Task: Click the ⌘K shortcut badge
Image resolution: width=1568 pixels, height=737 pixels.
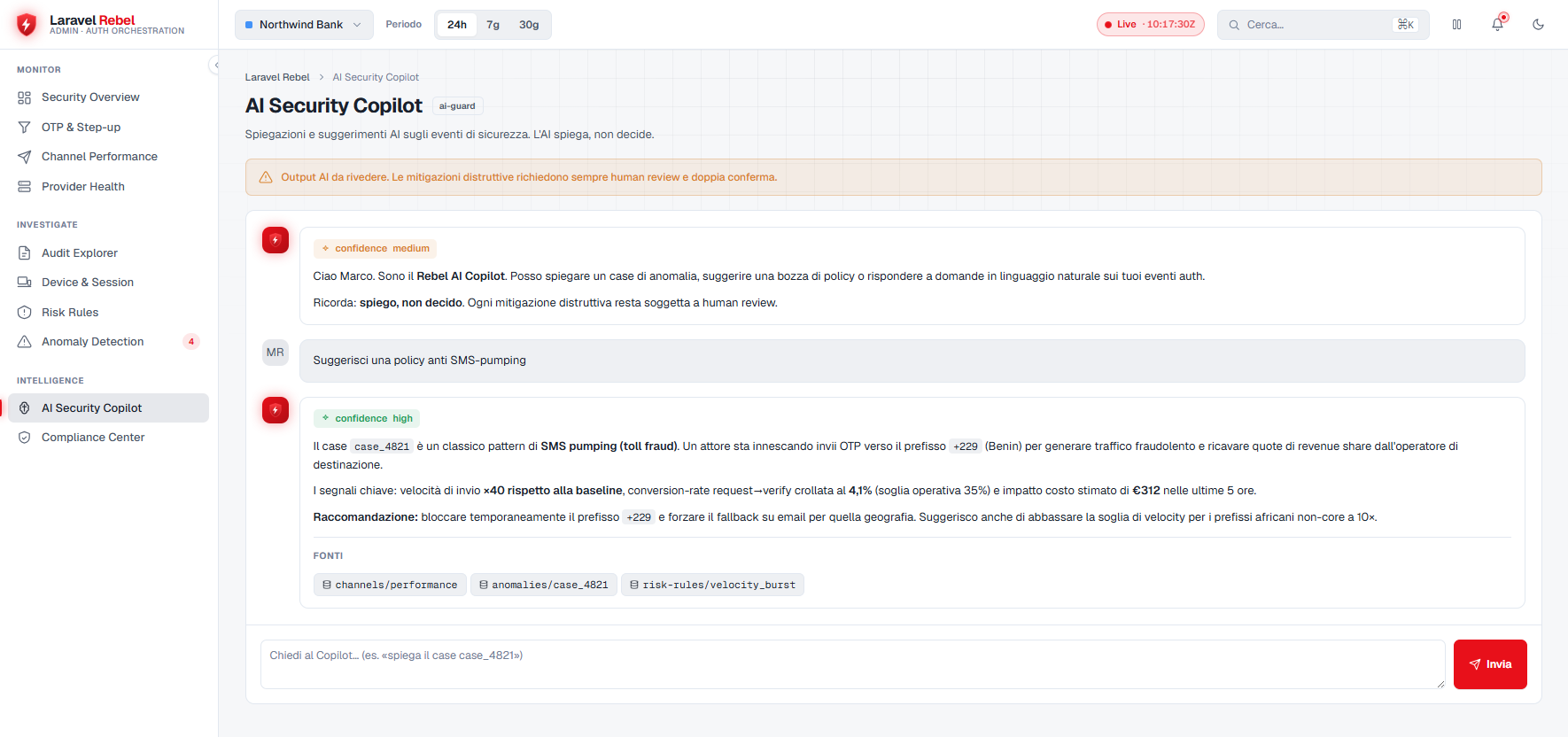Action: pyautogui.click(x=1406, y=25)
